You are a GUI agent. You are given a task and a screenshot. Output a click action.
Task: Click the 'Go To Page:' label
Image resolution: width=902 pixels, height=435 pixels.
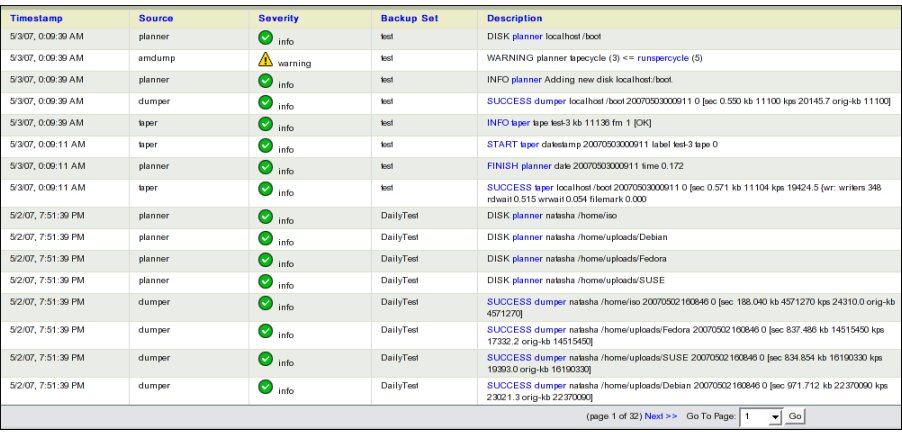[711, 416]
